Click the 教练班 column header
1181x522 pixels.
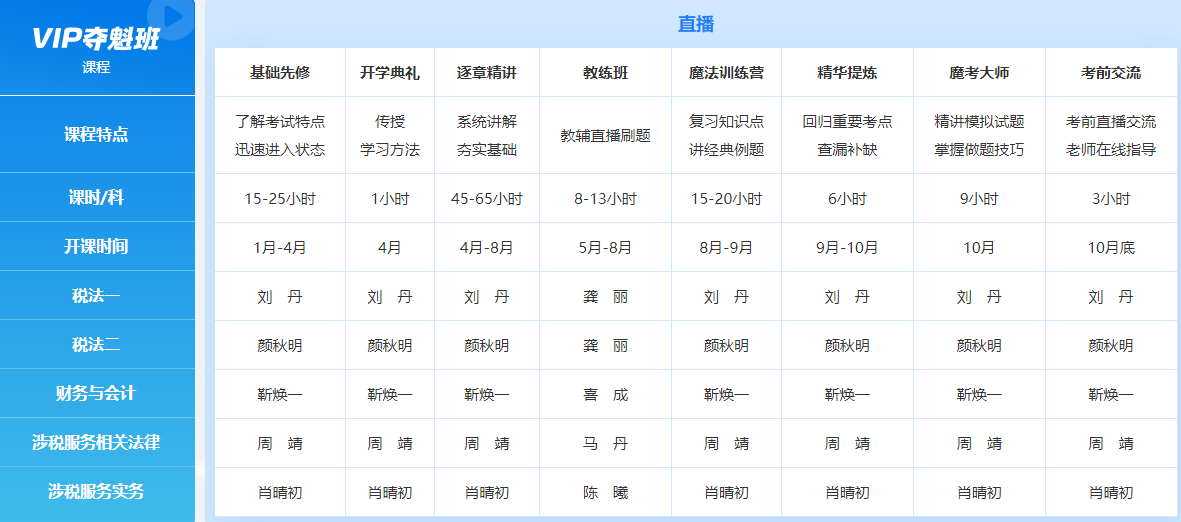click(x=606, y=73)
